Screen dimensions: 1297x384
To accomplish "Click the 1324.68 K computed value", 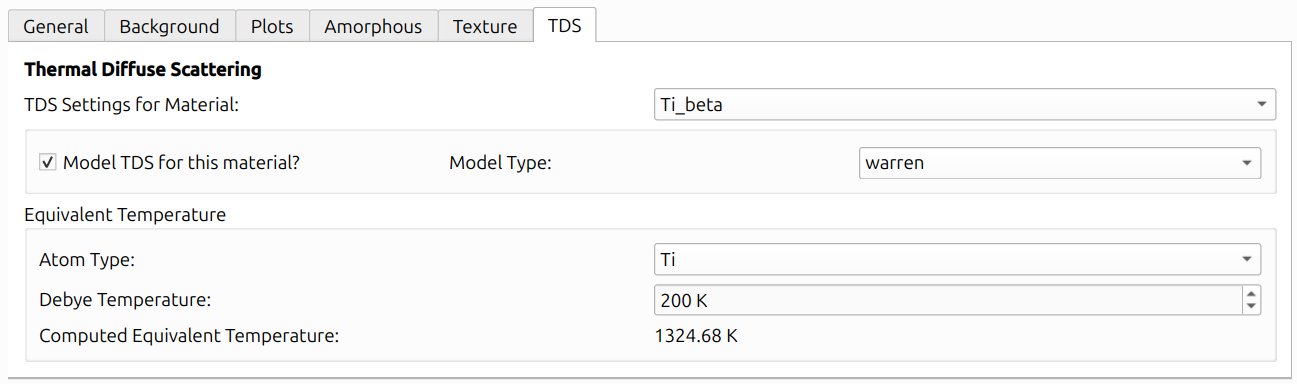I will (696, 336).
